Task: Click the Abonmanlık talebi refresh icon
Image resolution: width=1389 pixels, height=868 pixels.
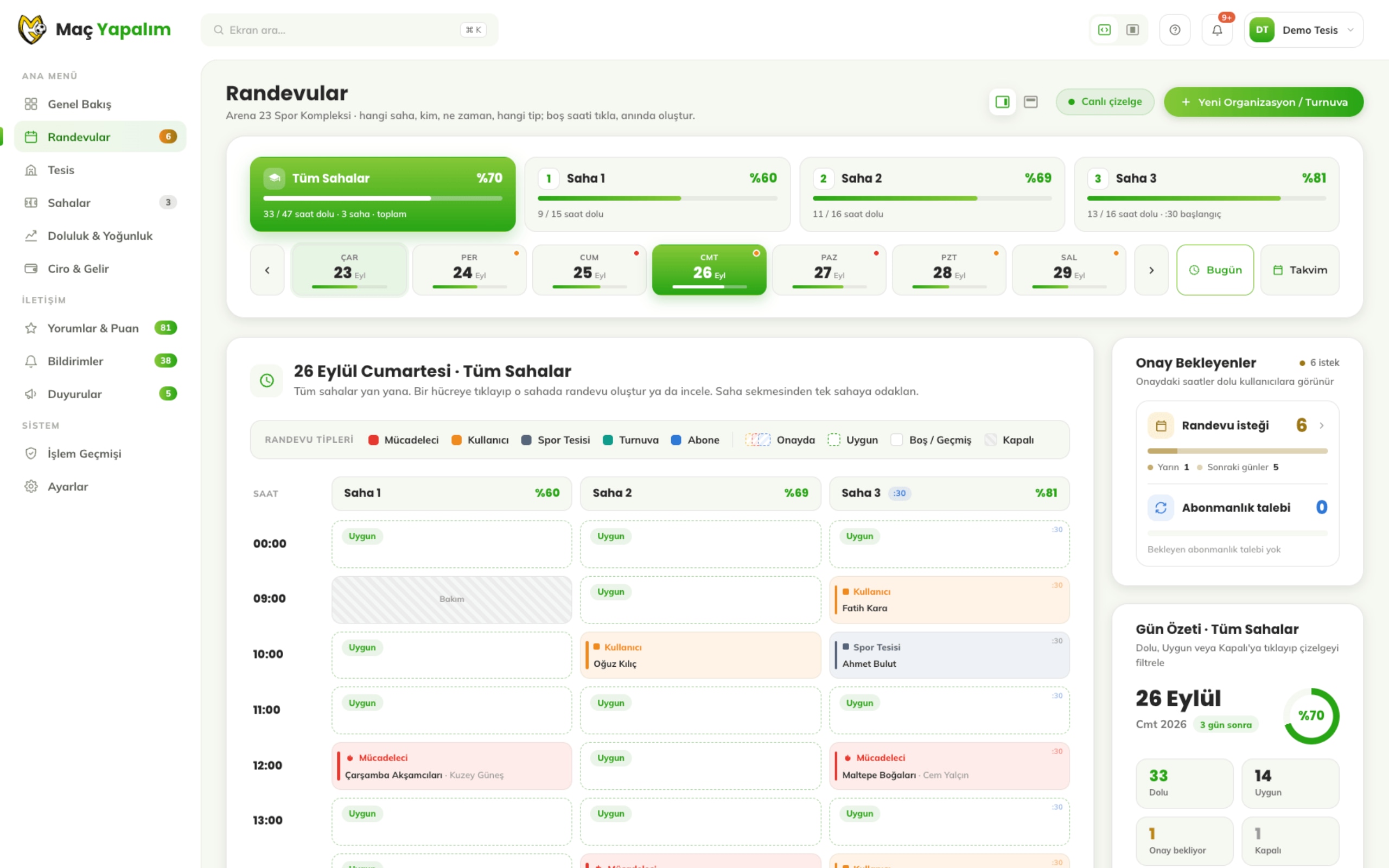Action: 1161,507
